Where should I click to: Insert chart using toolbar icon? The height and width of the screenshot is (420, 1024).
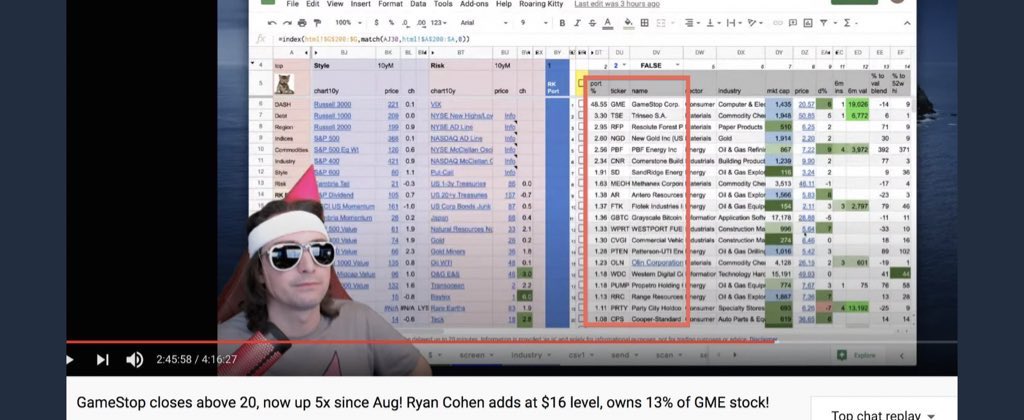pos(808,23)
